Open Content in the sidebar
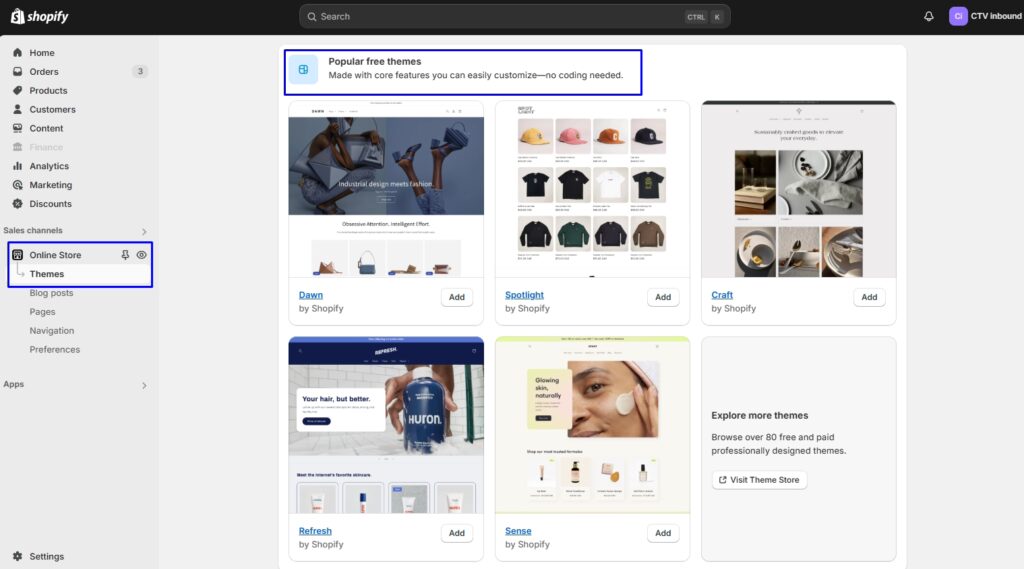 [46, 128]
